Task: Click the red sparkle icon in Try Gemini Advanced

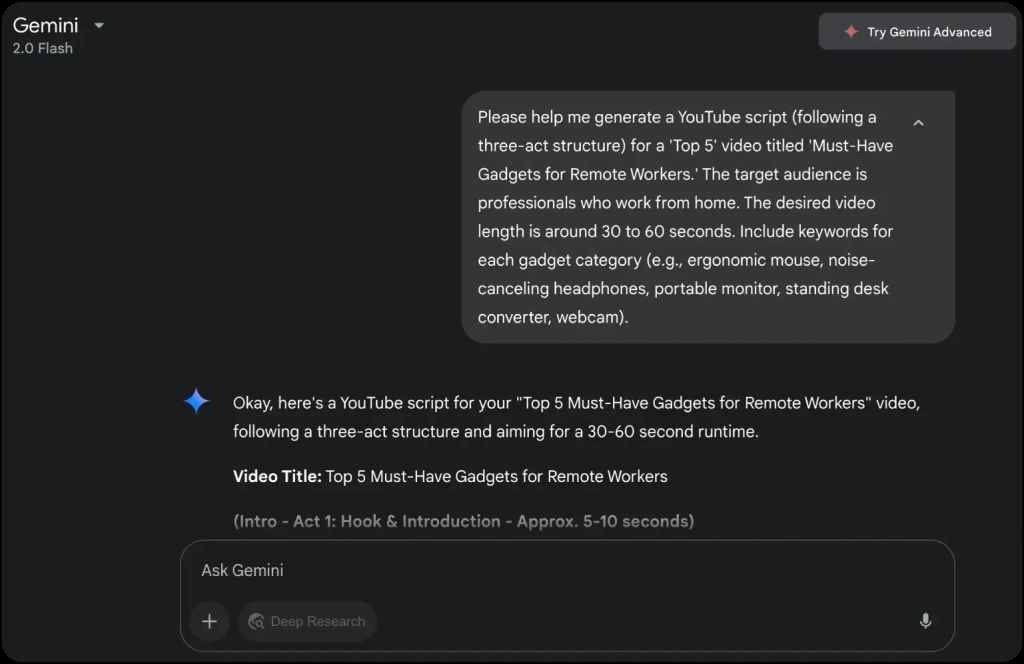Action: point(851,32)
